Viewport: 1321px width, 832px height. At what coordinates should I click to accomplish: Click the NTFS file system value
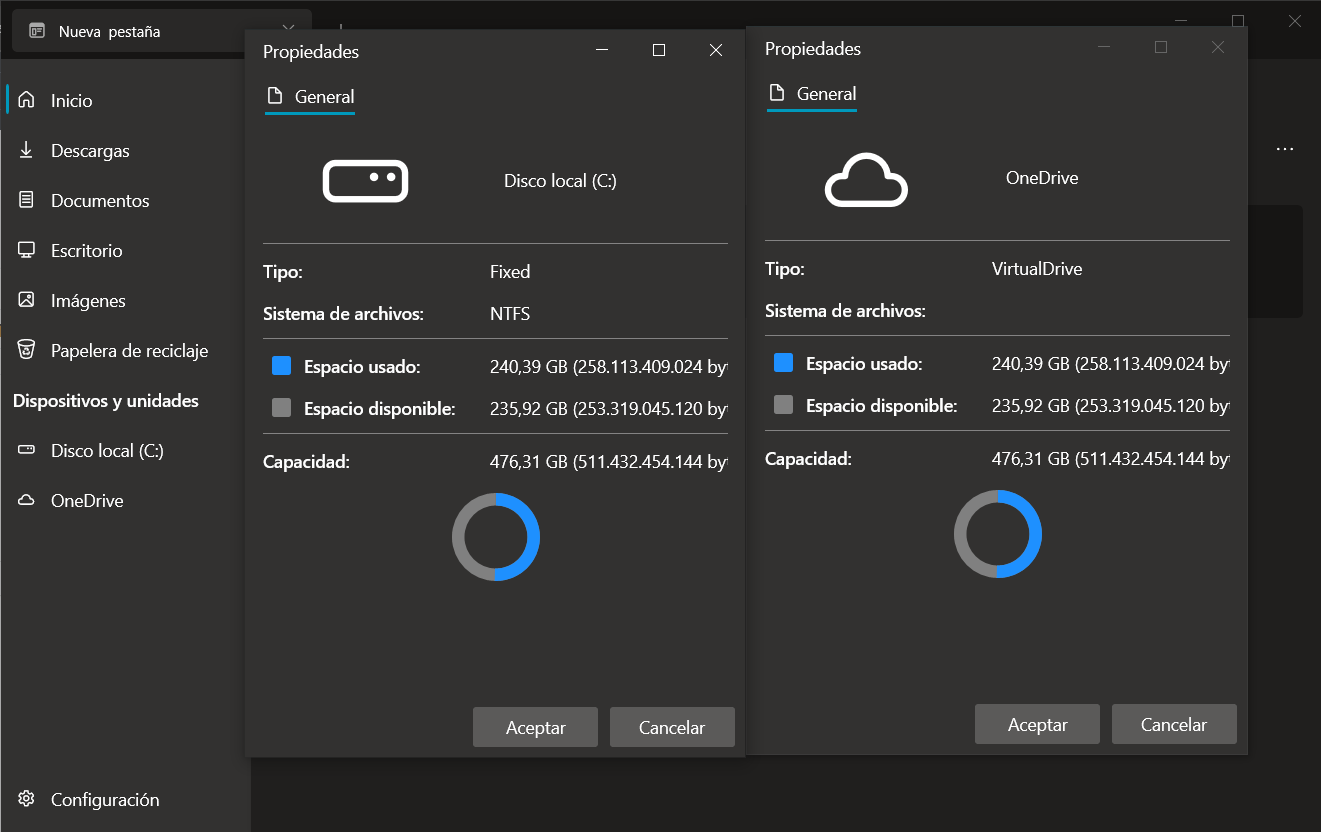pyautogui.click(x=510, y=314)
